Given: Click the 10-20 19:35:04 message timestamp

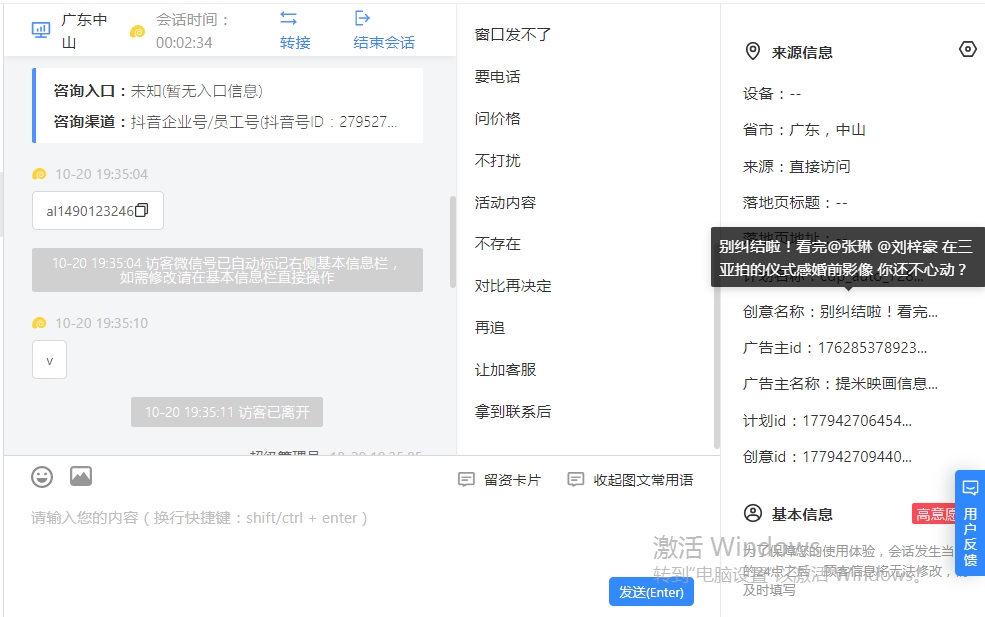Looking at the screenshot, I should coord(101,174).
